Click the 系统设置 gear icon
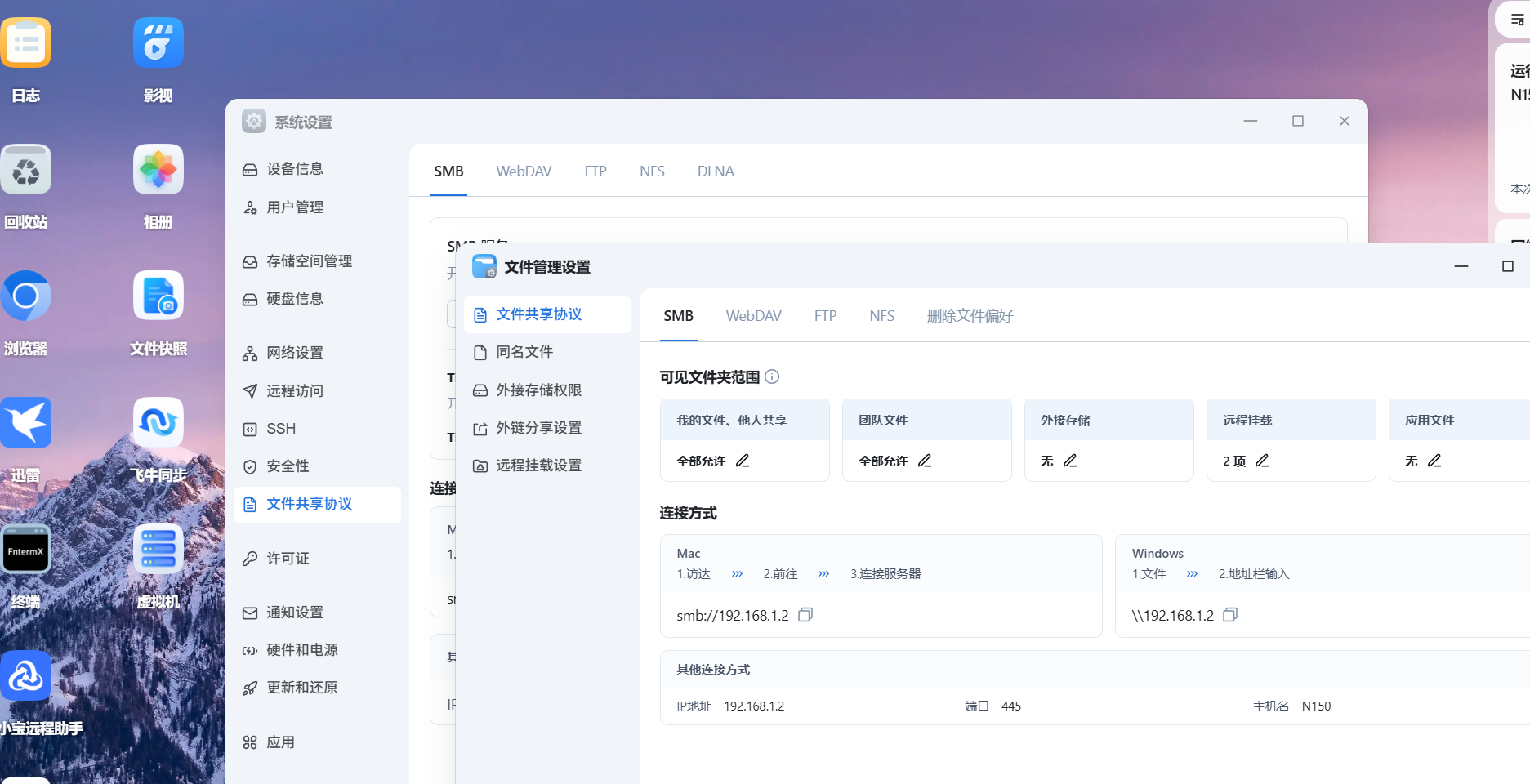Image resolution: width=1530 pixels, height=784 pixels. tap(254, 122)
